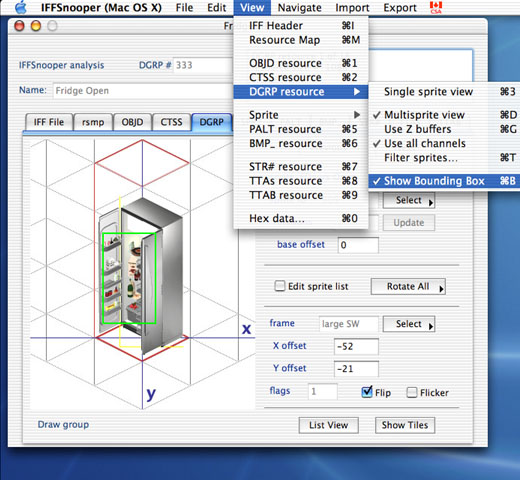This screenshot has height=480, width=520.
Task: Switch to the CTSS tab
Action: [x=171, y=122]
